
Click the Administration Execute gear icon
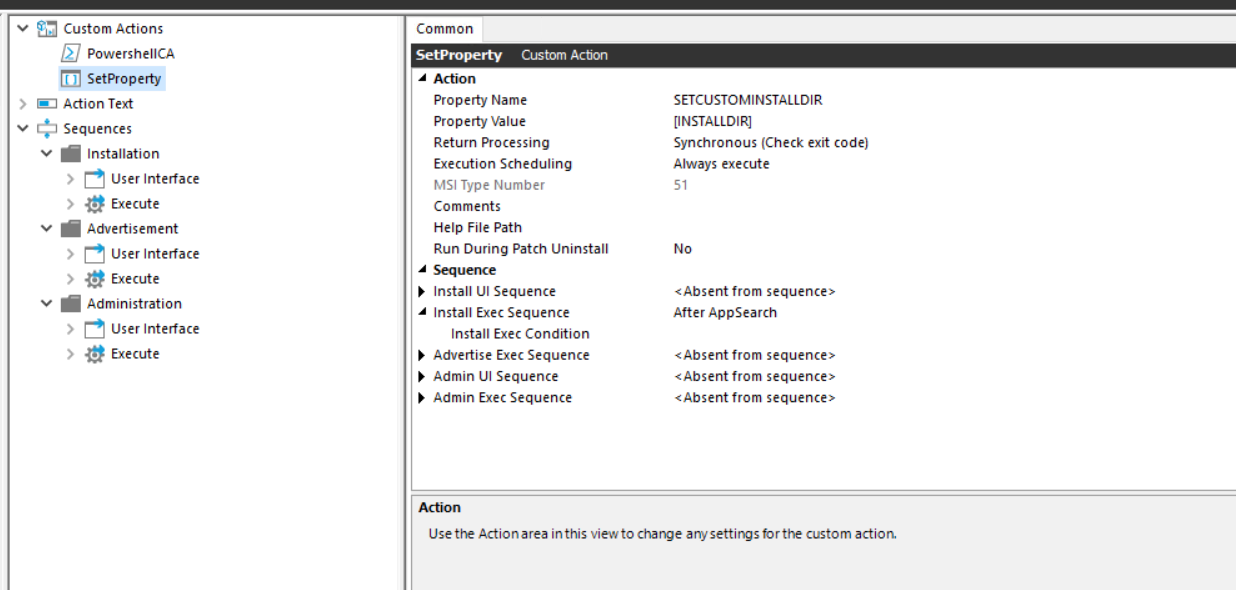tap(94, 354)
